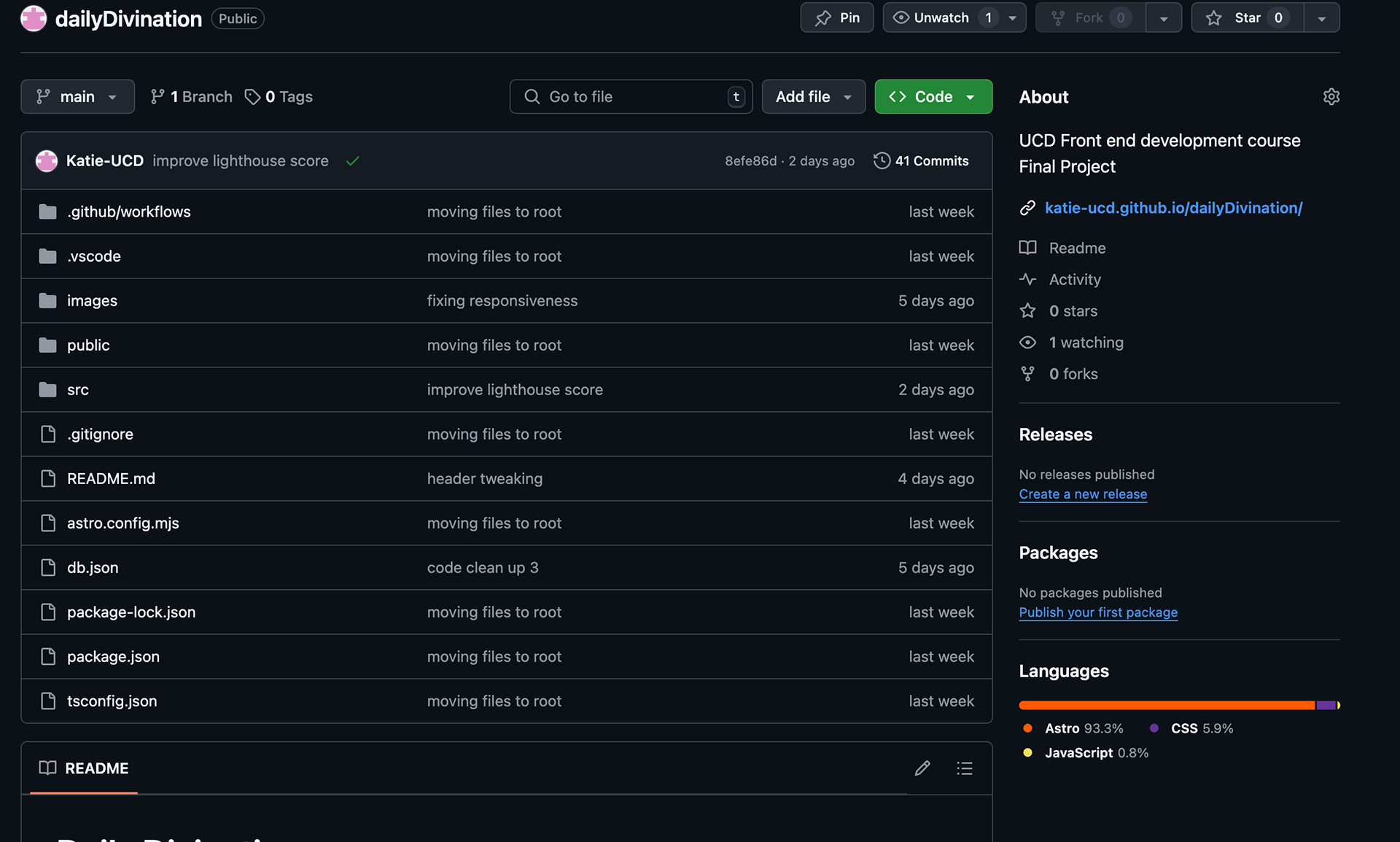Click the dailyDivination repository name

(x=128, y=19)
